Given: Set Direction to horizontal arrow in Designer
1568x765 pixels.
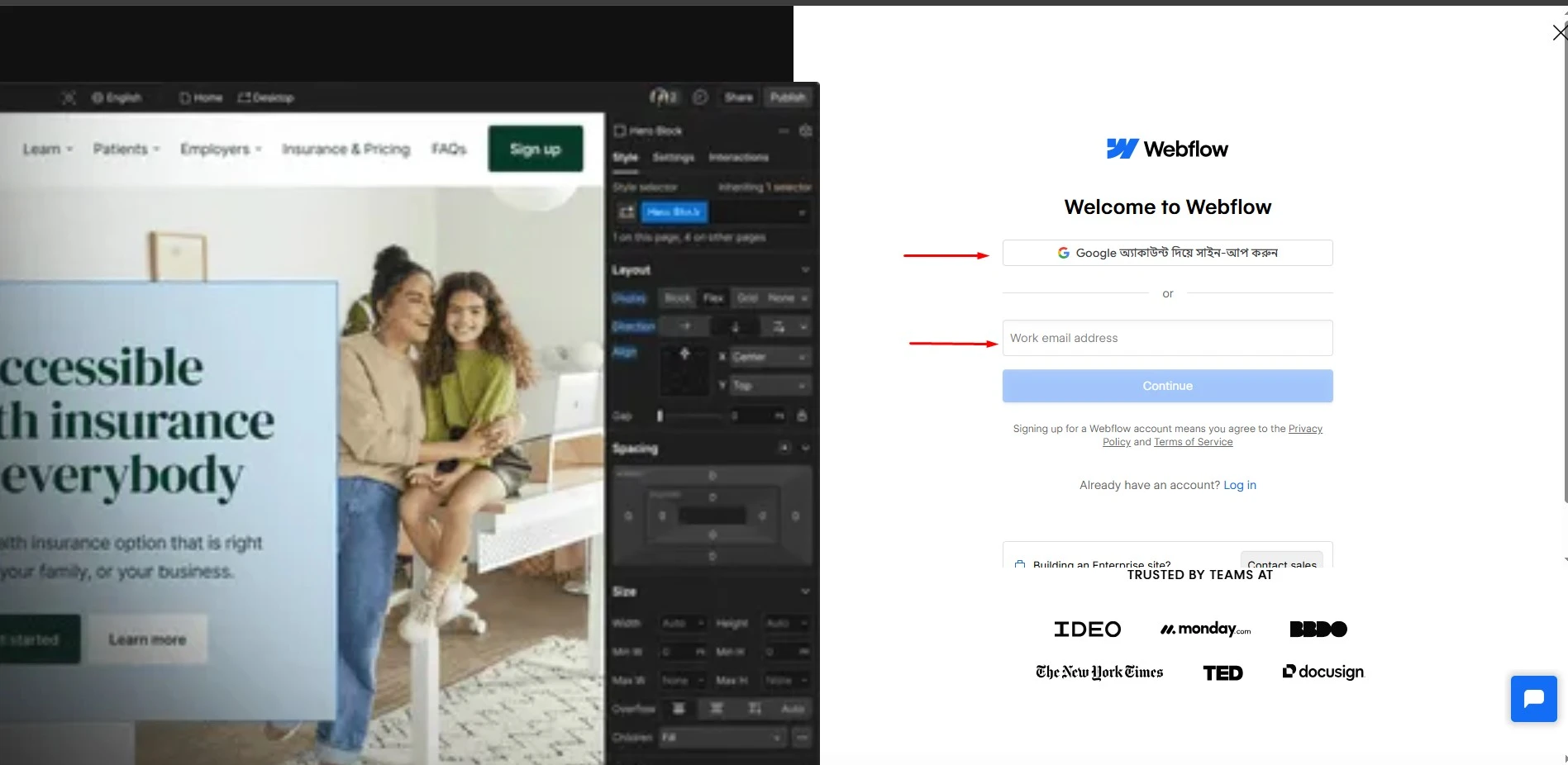Looking at the screenshot, I should tap(685, 326).
